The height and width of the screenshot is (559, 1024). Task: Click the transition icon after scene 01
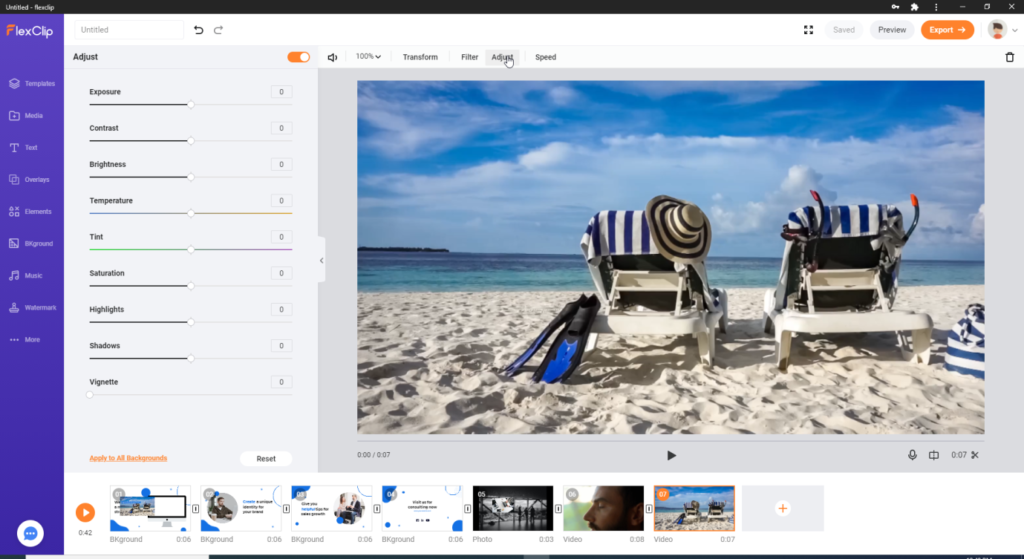(x=195, y=509)
